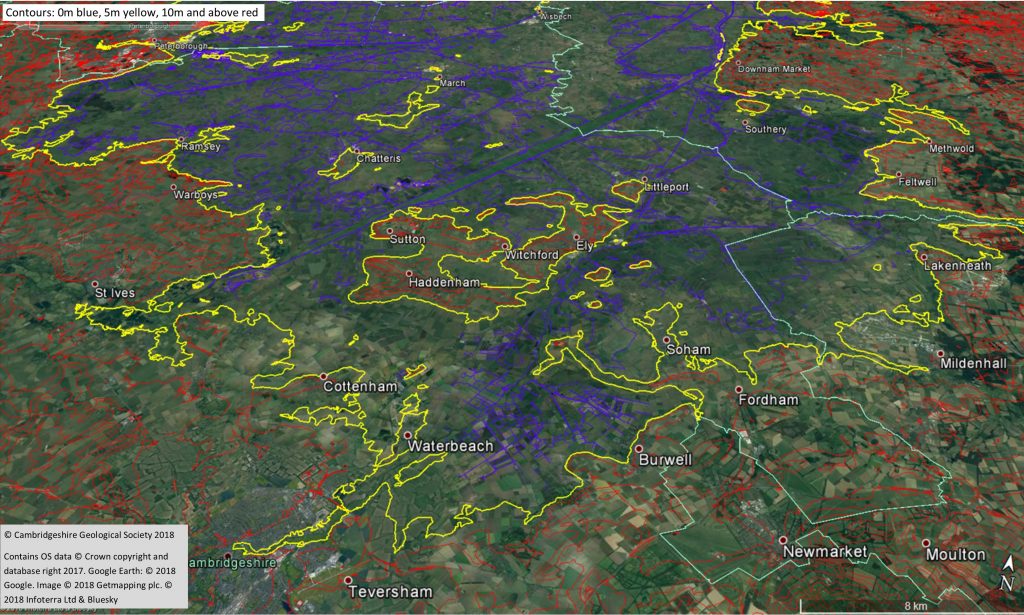
Task: Click the Chatteris town label
Action: [379, 158]
